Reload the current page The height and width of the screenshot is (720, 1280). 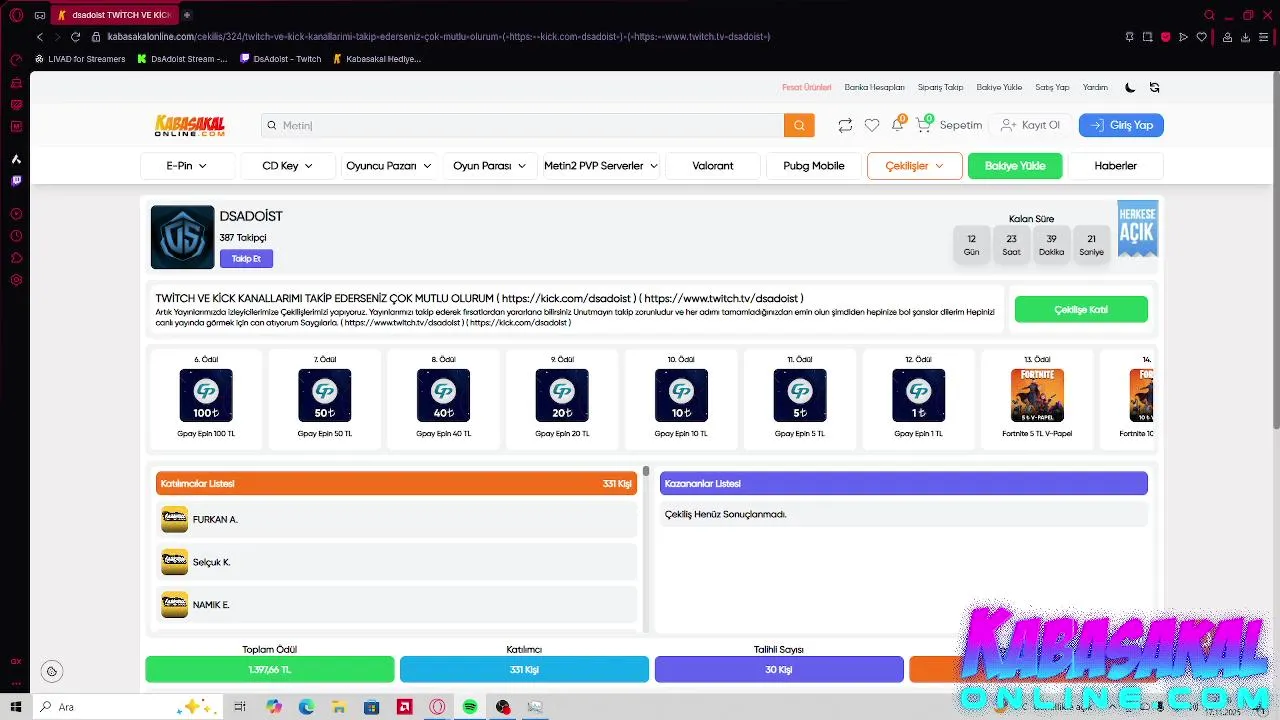coord(75,37)
